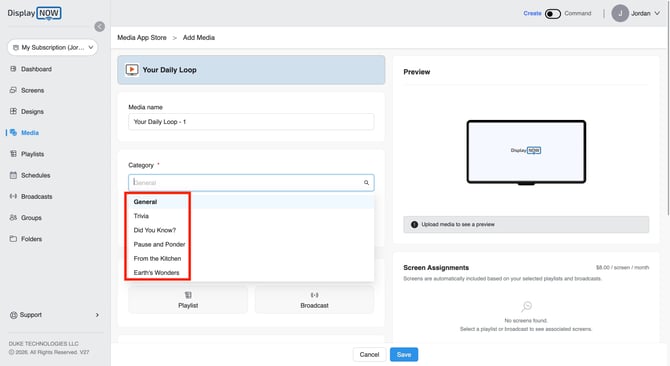The height and width of the screenshot is (366, 670).
Task: Click the Screens icon in the sidebar
Action: pos(13,90)
